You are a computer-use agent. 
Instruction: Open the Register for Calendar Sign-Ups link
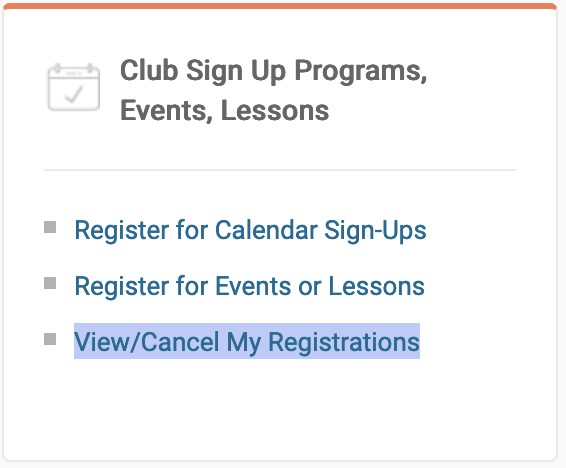[x=250, y=230]
